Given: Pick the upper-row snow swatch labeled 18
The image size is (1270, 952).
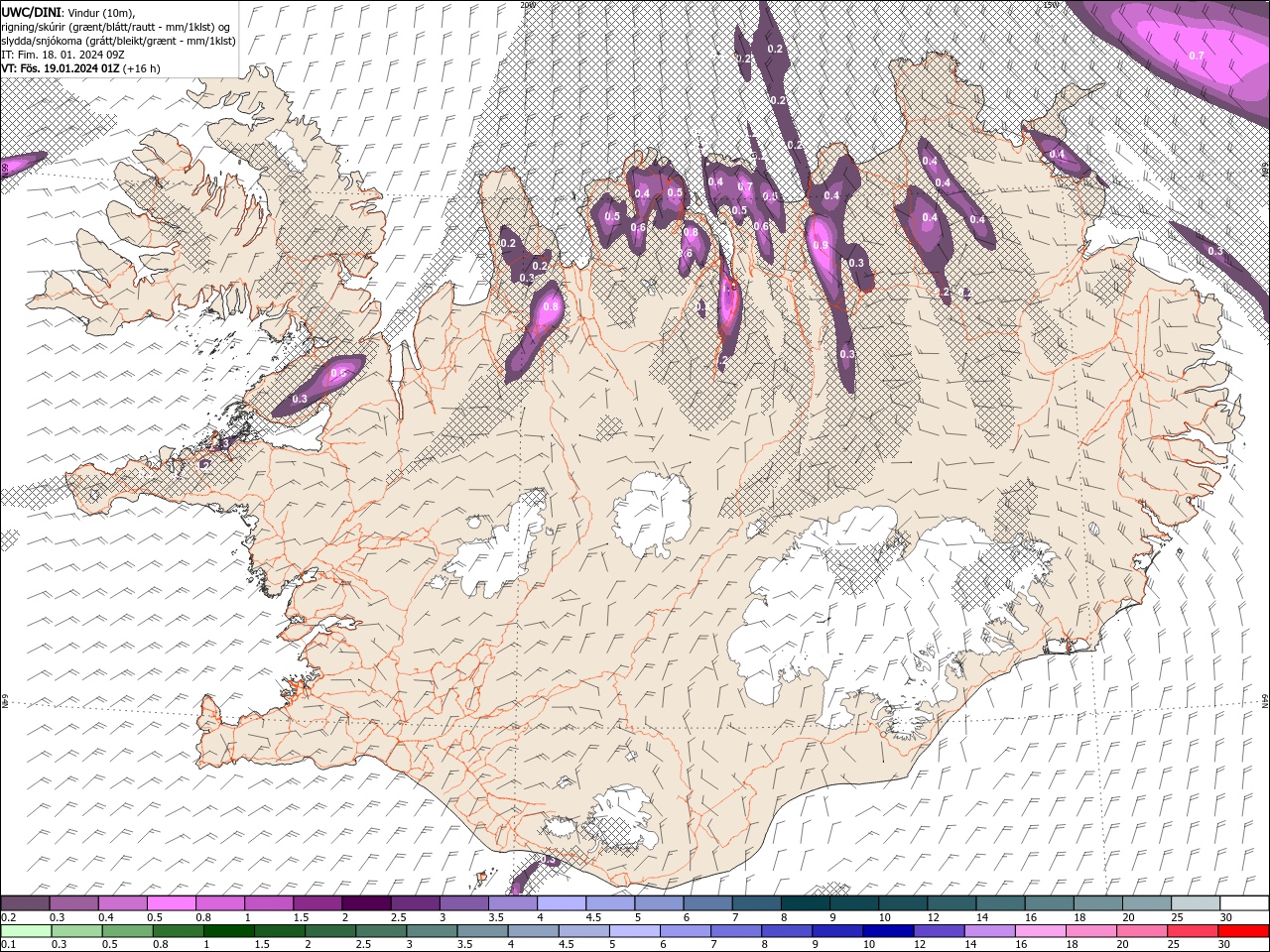Looking at the screenshot, I should click(x=1097, y=903).
